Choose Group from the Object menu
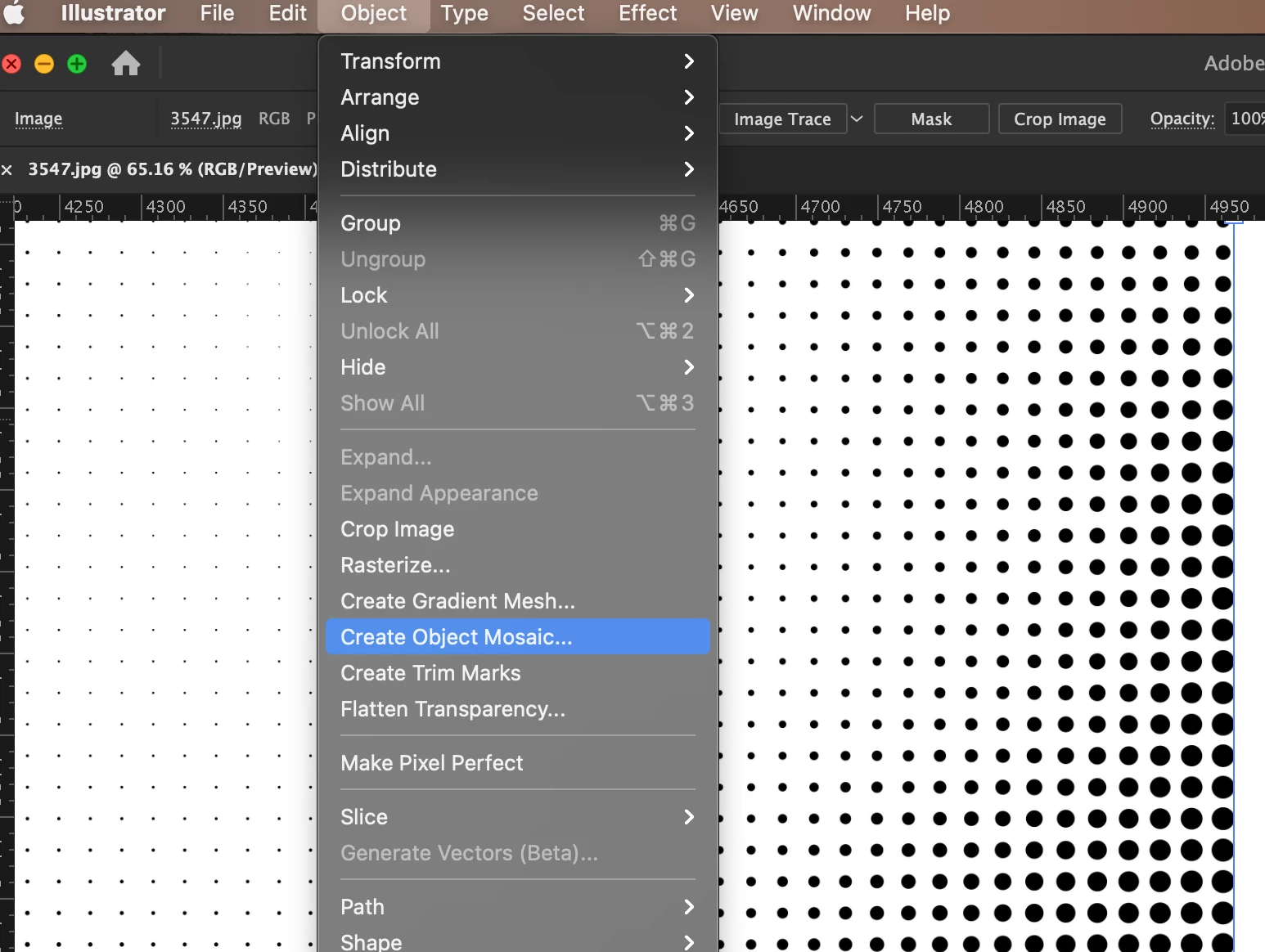This screenshot has width=1265, height=952. pos(518,223)
